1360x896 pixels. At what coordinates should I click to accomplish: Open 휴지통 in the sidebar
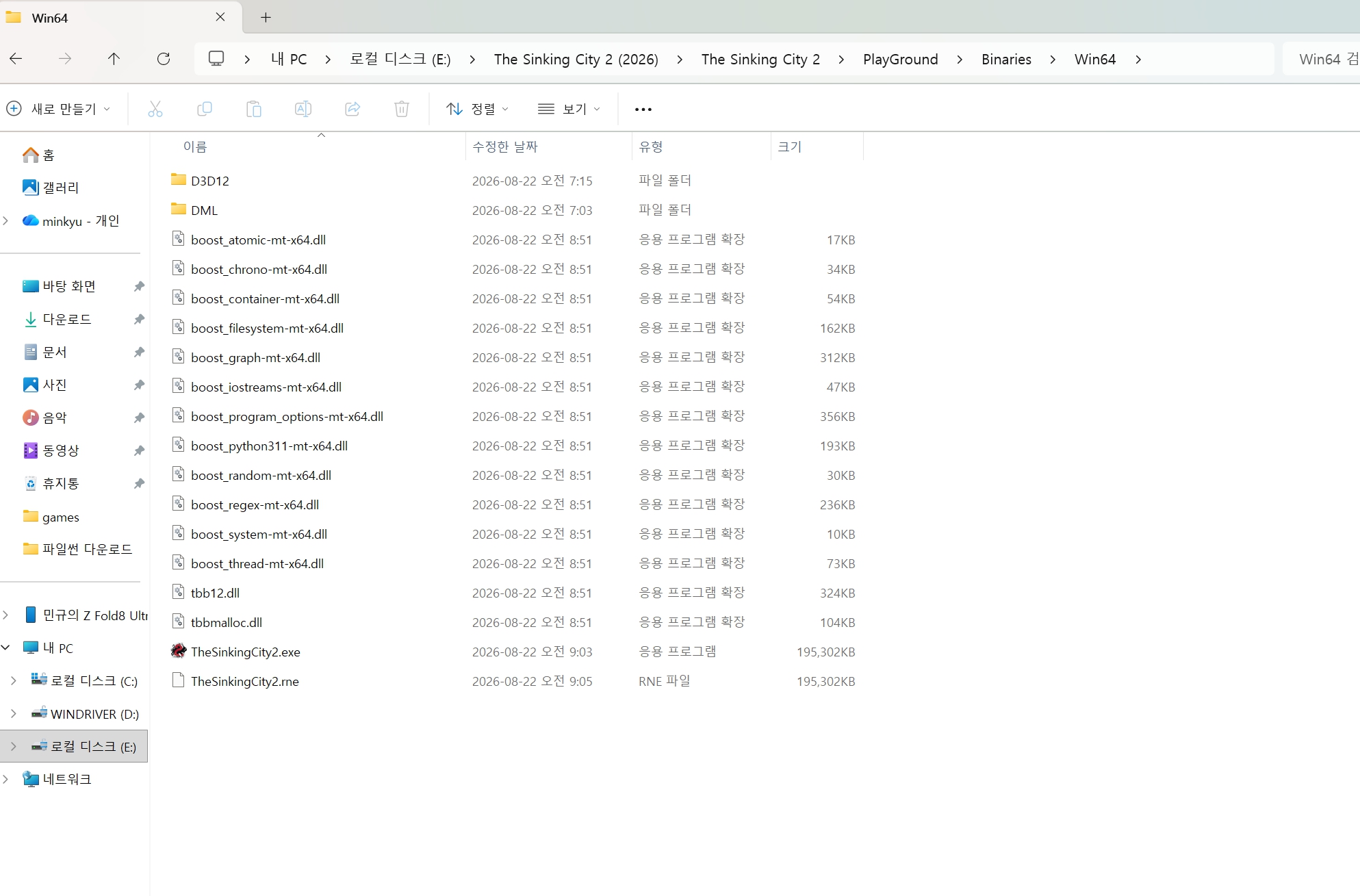pyautogui.click(x=51, y=483)
